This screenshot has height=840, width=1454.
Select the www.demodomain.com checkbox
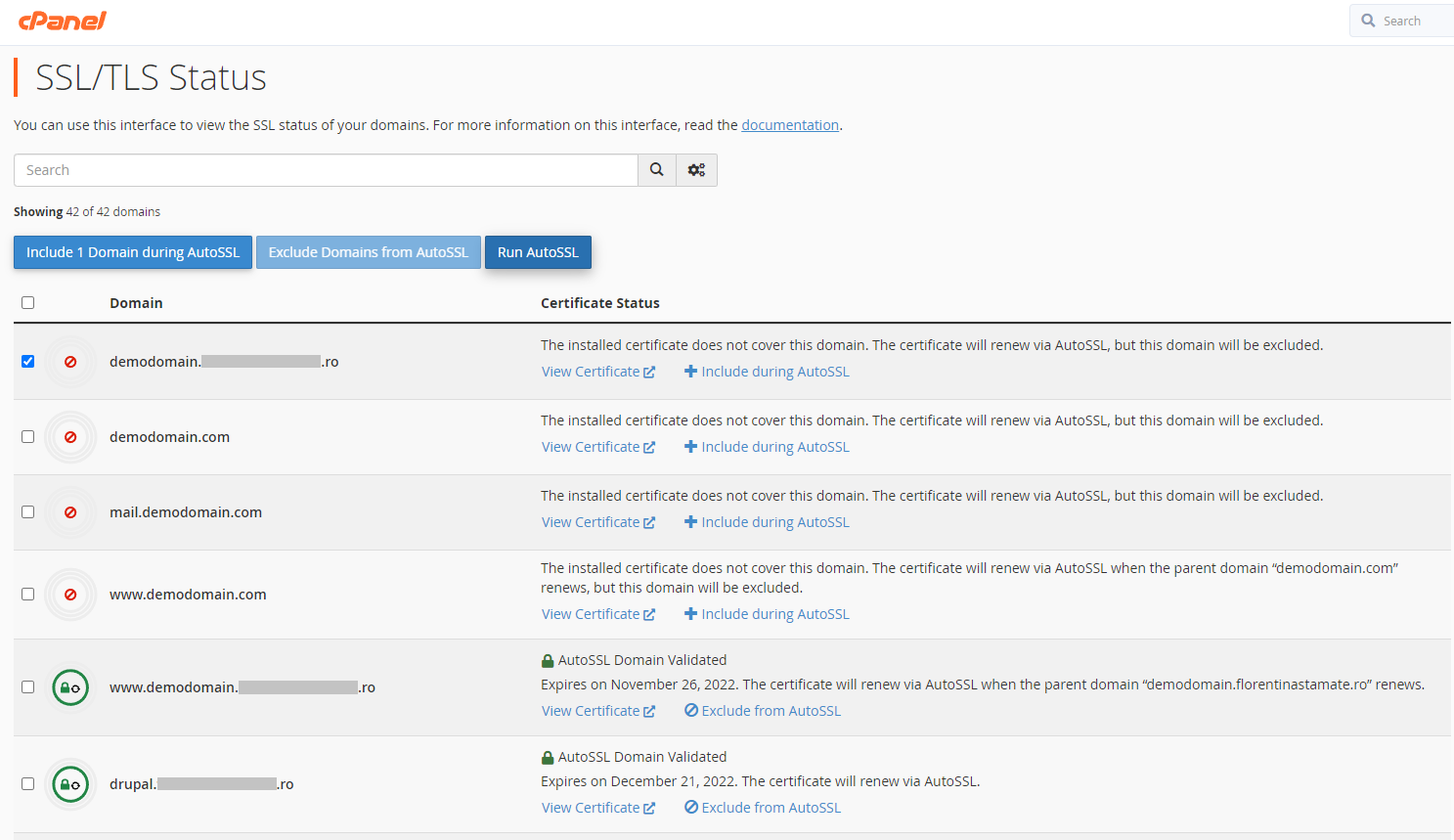tap(28, 595)
